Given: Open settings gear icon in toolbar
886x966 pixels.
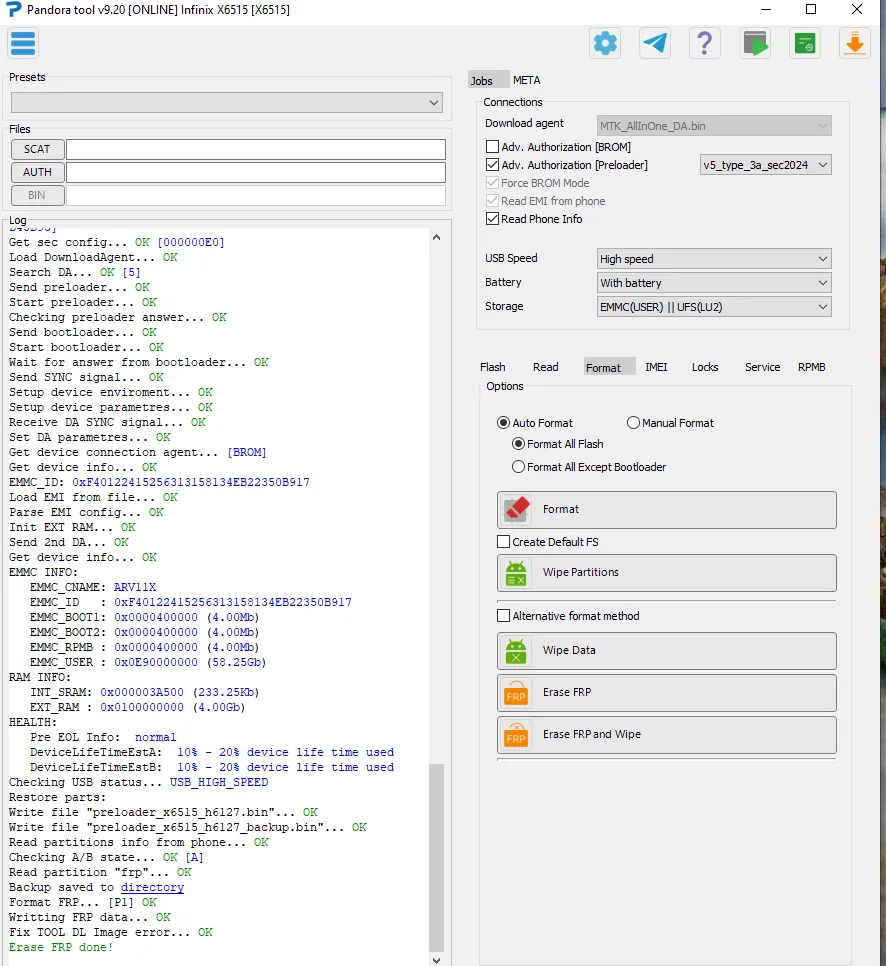Looking at the screenshot, I should [x=605, y=43].
